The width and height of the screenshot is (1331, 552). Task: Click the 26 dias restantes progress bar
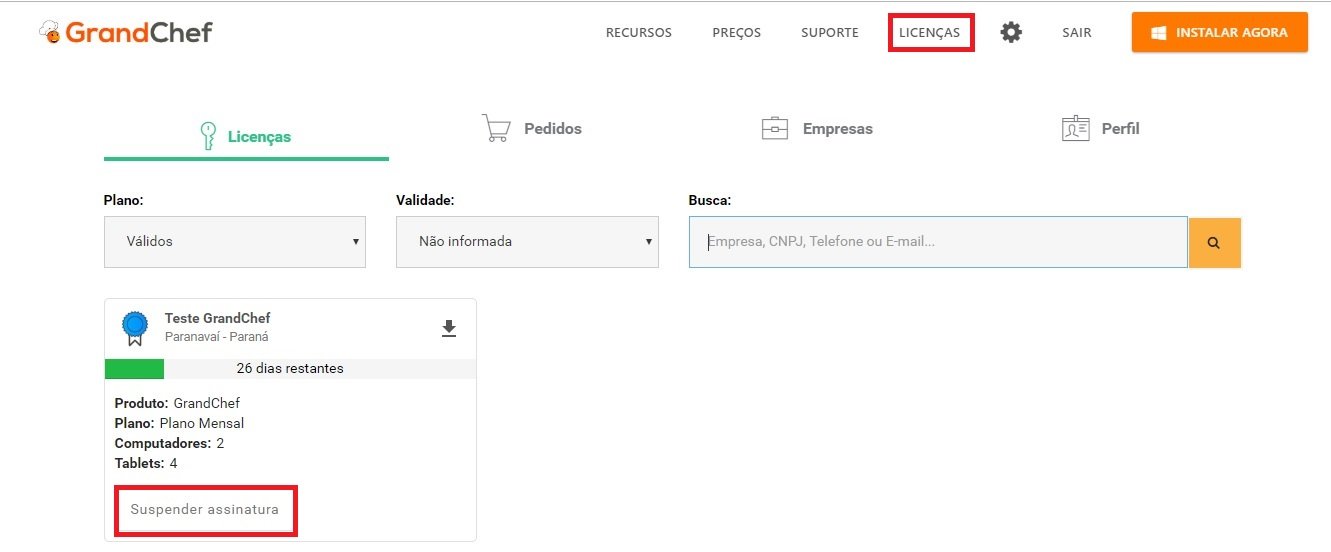(290, 369)
